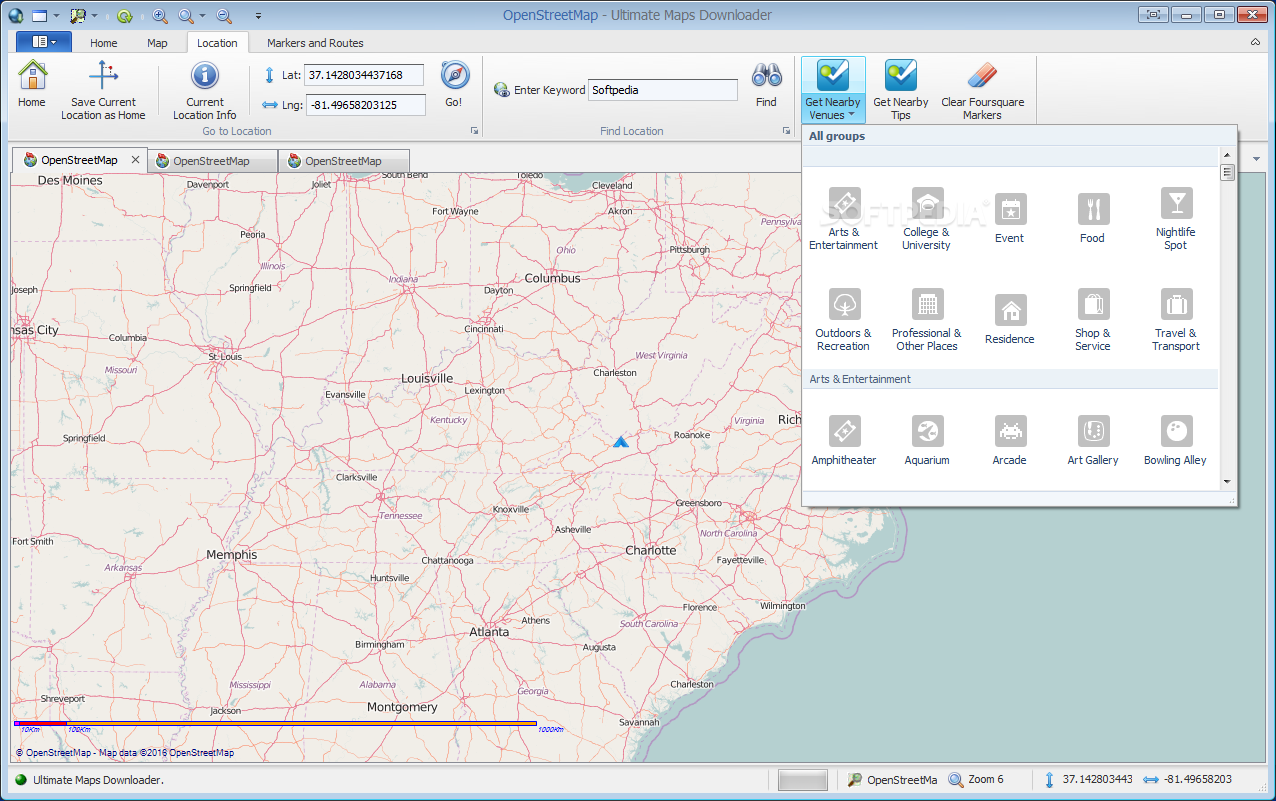Image resolution: width=1276 pixels, height=801 pixels.
Task: Click the venues list scroll down arrow
Action: pyautogui.click(x=1227, y=482)
